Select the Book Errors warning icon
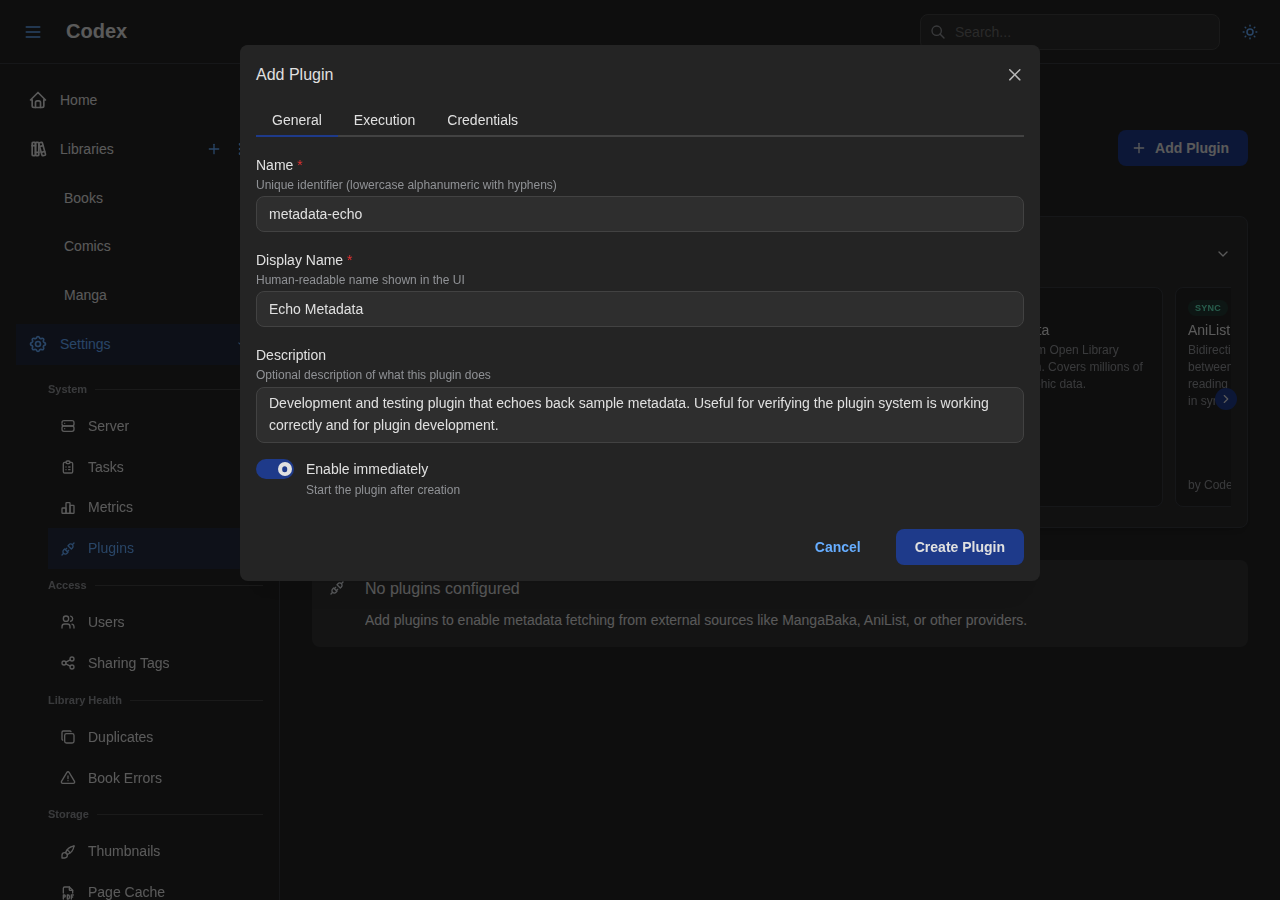 click(66, 777)
